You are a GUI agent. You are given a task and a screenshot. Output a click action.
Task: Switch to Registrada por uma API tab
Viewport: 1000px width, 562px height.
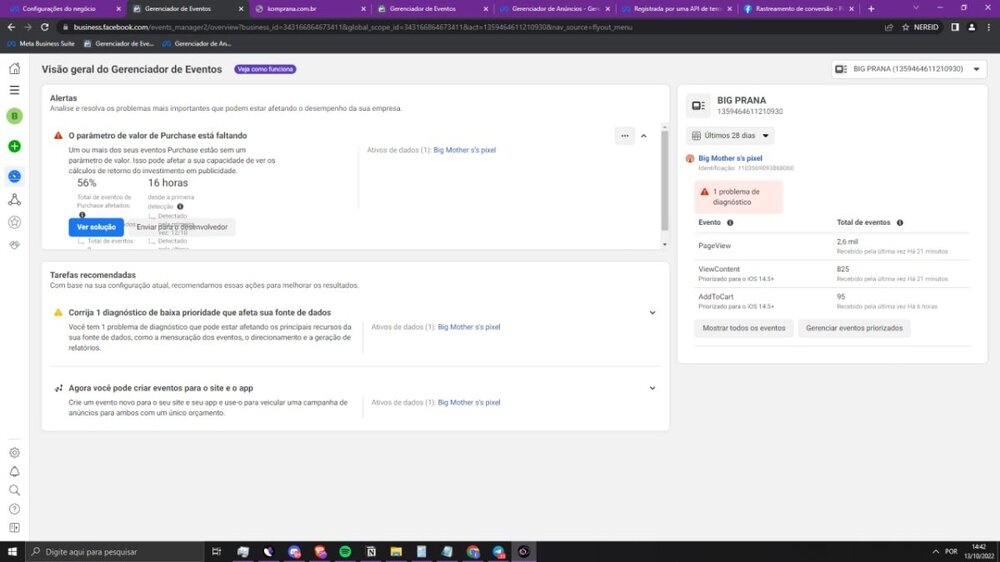675,9
